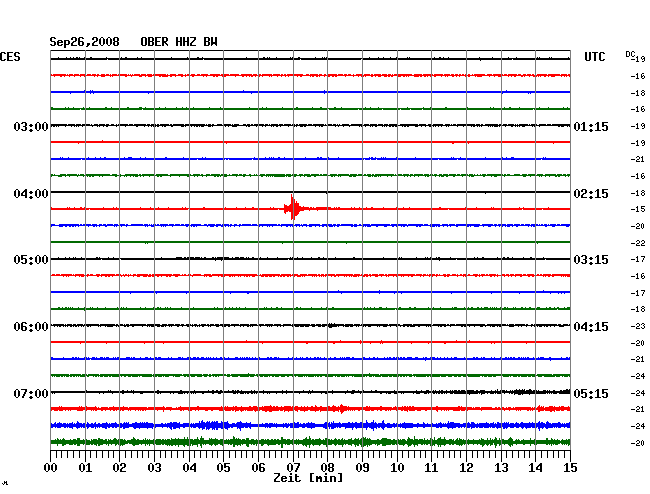The height and width of the screenshot is (494, 650).
Task: Click minute tick label "14" on bottom axis
Action: point(535,468)
